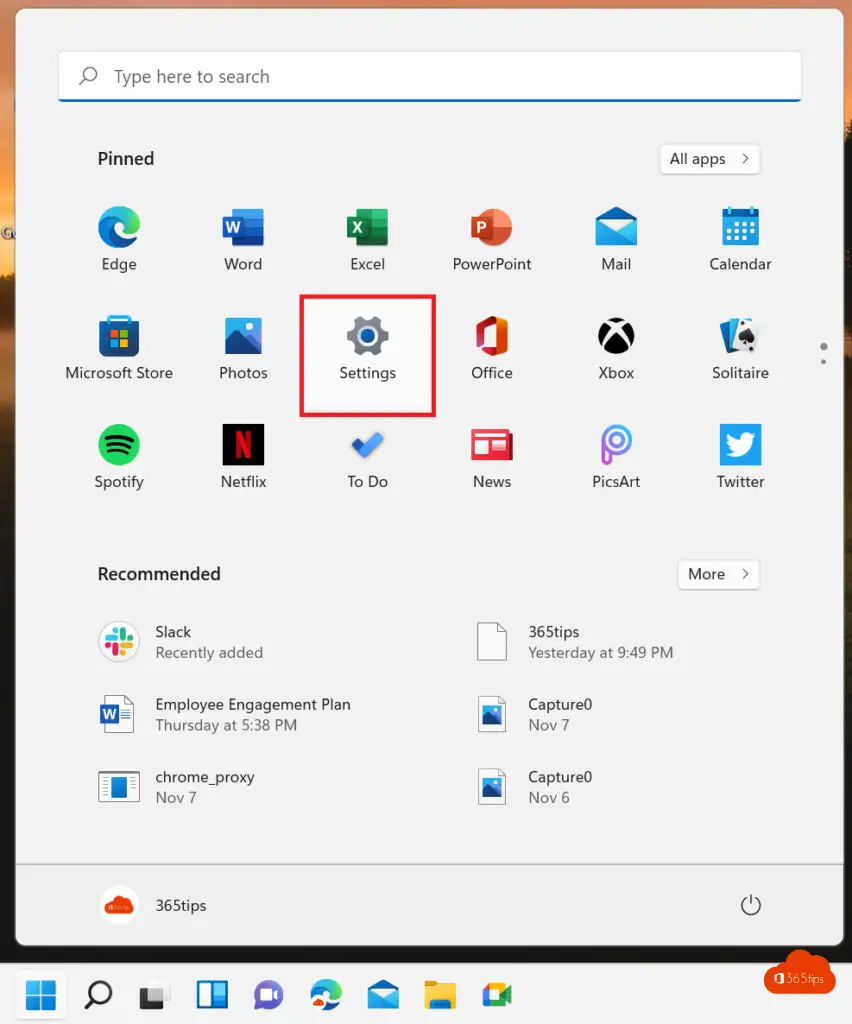852x1024 pixels.
Task: Launch Netflix from the Start menu
Action: click(243, 457)
